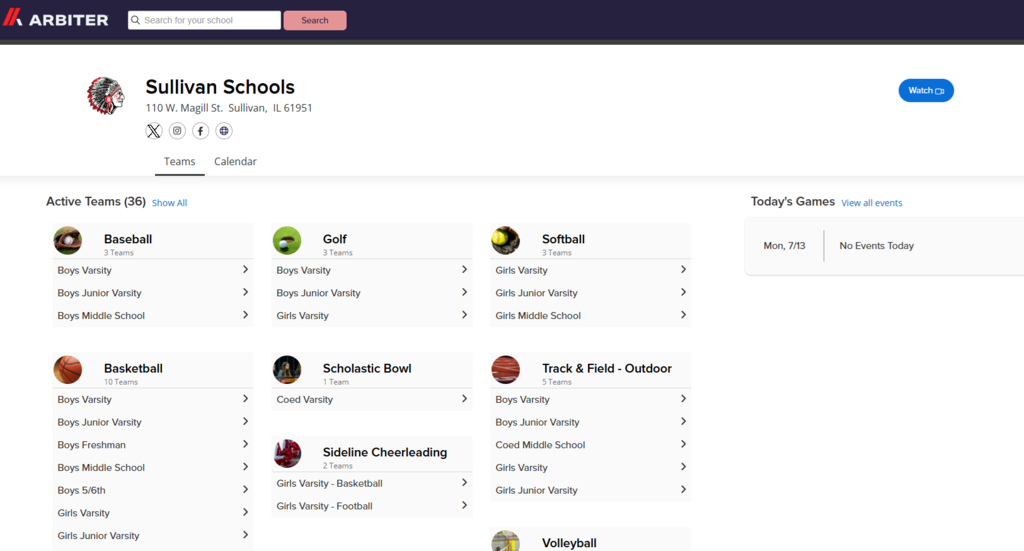The width and height of the screenshot is (1024, 551).
Task: Open Softball Girls Varsity chevron
Action: point(683,270)
